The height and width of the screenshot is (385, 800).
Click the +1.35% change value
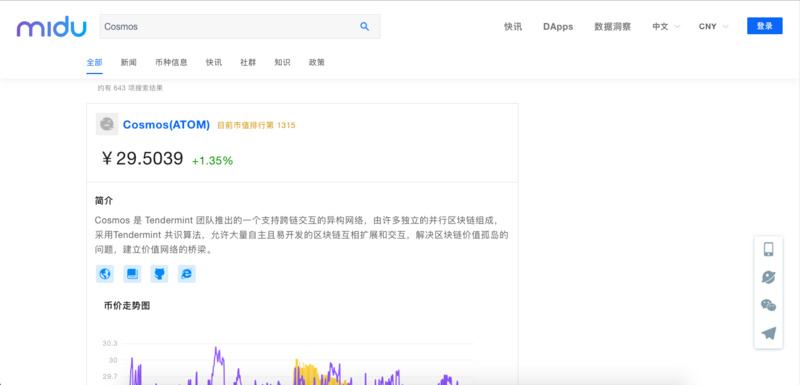212,161
